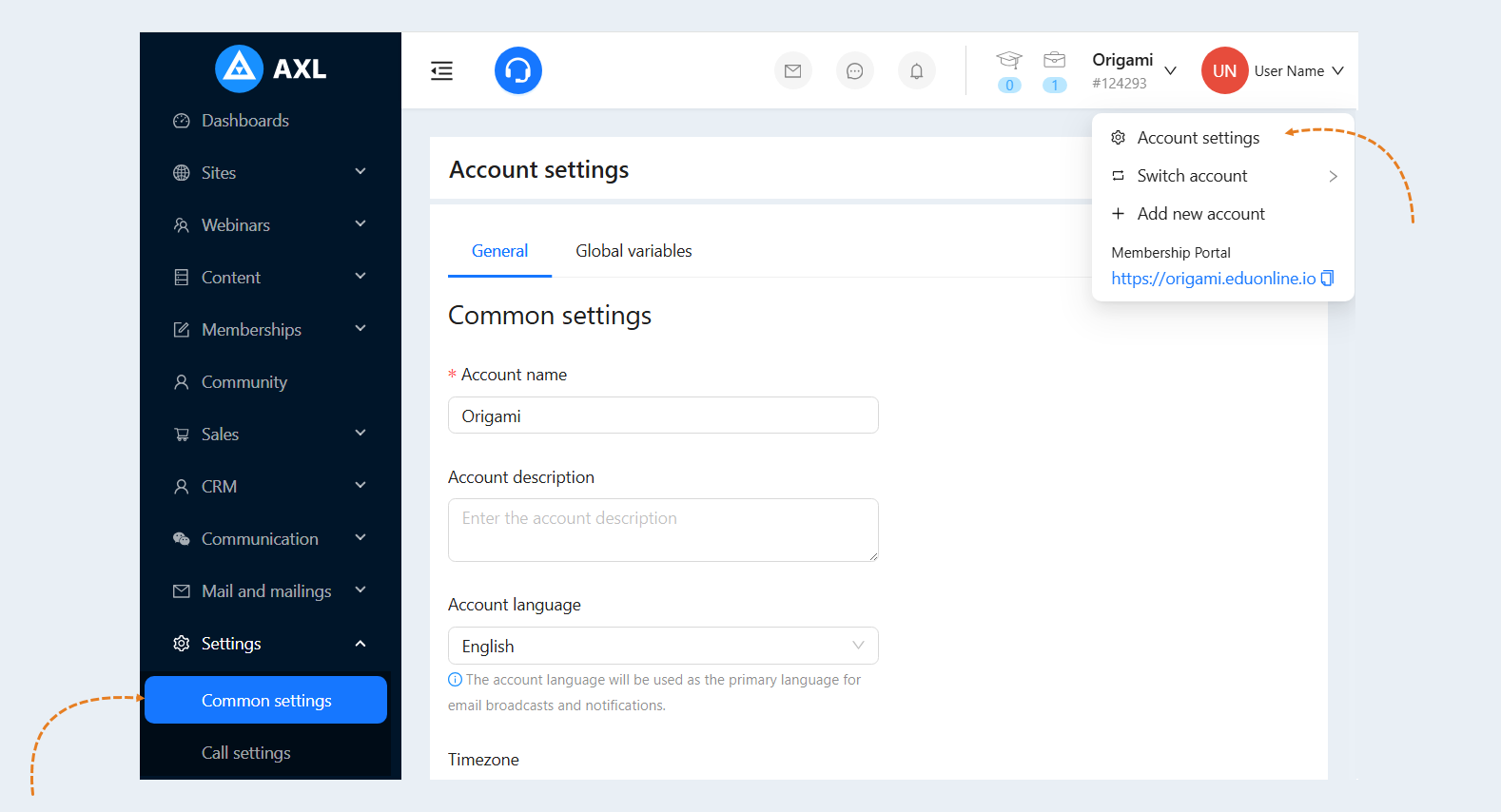This screenshot has height=812, width=1501.
Task: Click the Mail and mailings envelope icon
Action: pyautogui.click(x=182, y=591)
